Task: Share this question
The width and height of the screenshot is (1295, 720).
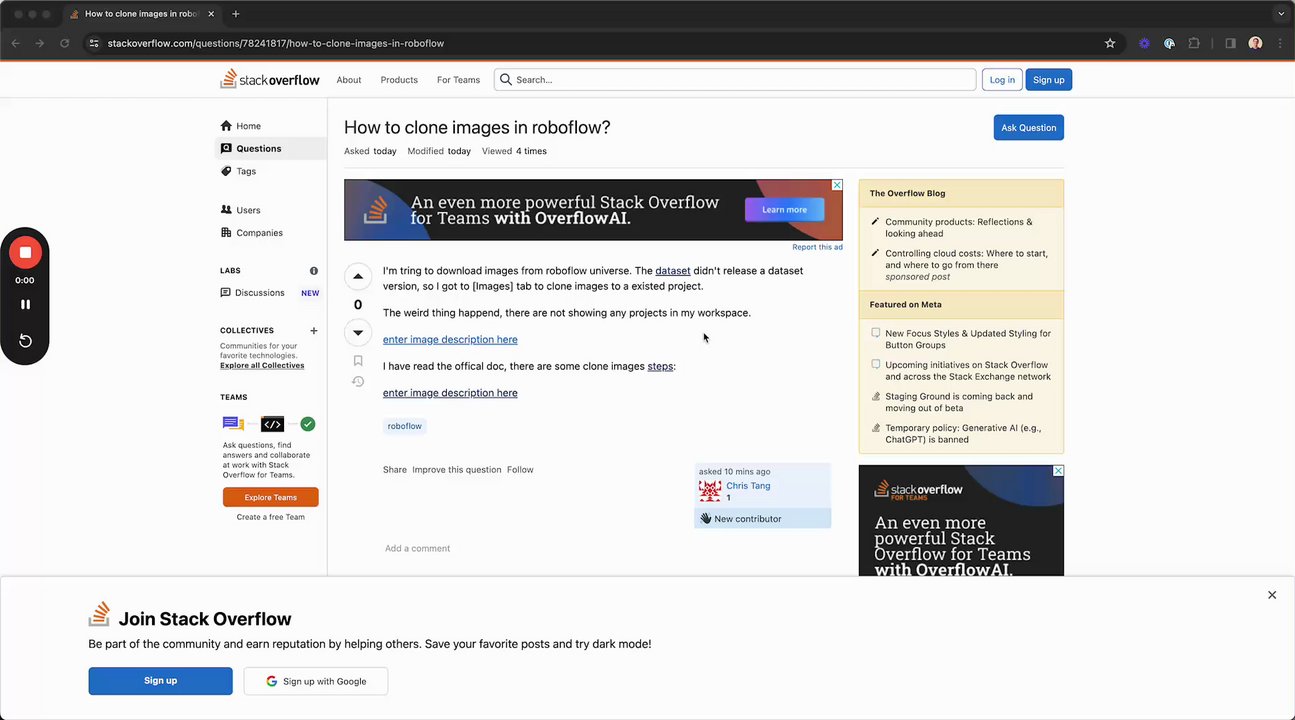Action: click(x=395, y=470)
